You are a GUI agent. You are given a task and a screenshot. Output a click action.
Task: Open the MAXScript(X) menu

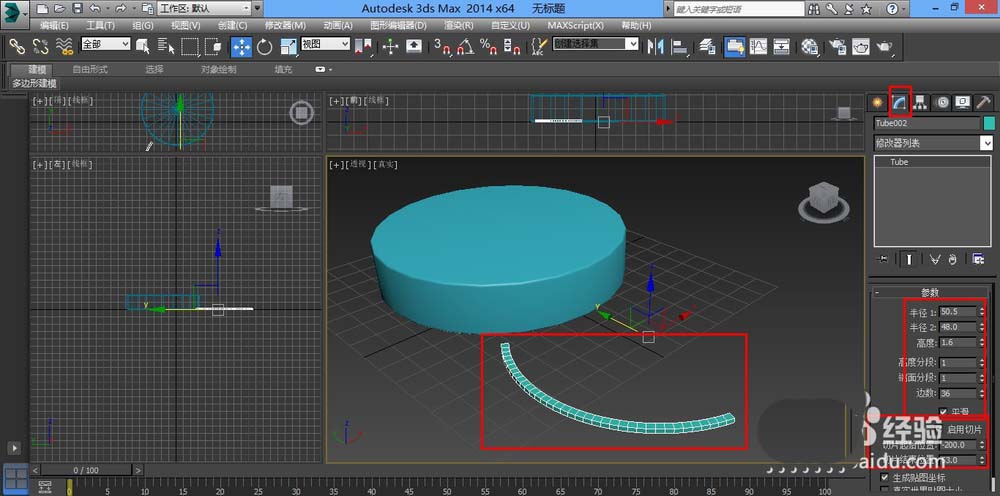575,26
